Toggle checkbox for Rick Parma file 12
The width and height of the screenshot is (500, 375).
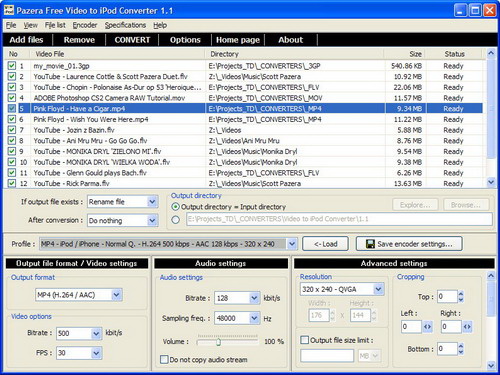coord(12,183)
